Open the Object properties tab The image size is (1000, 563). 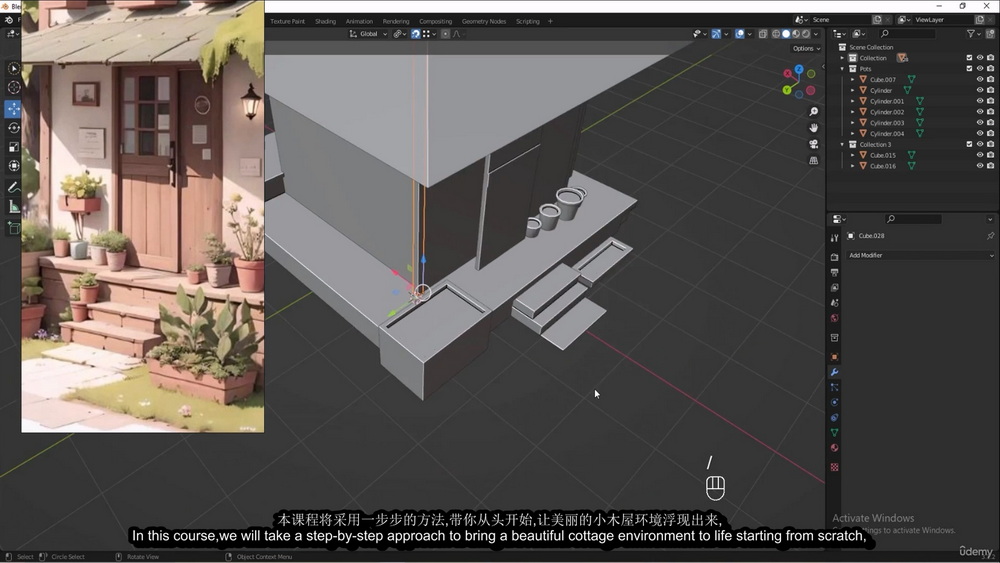click(834, 356)
